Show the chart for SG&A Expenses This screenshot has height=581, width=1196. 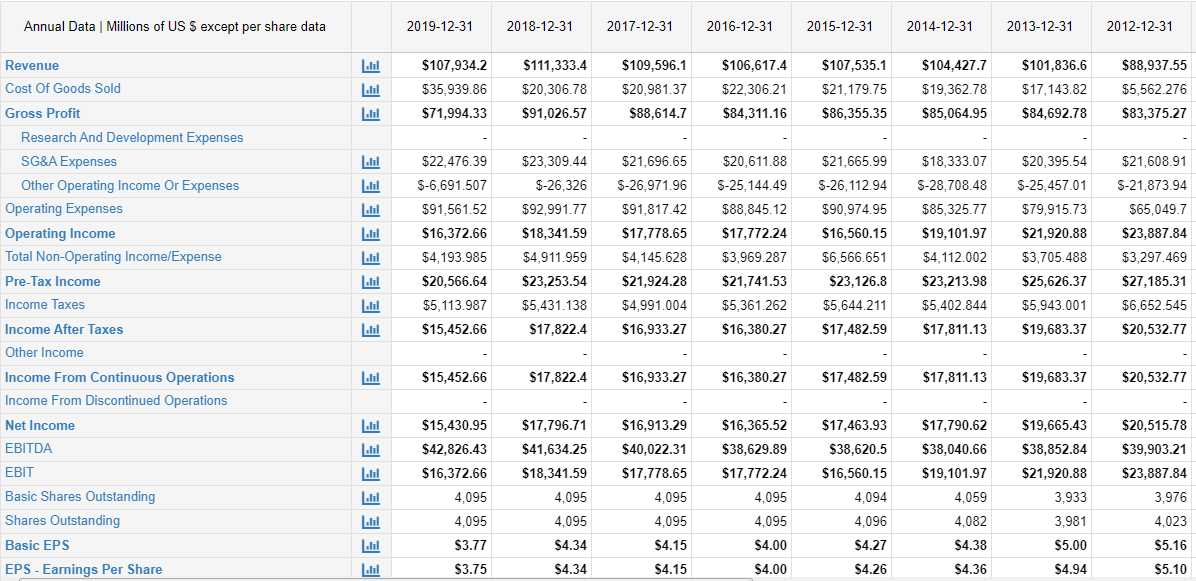coord(370,161)
